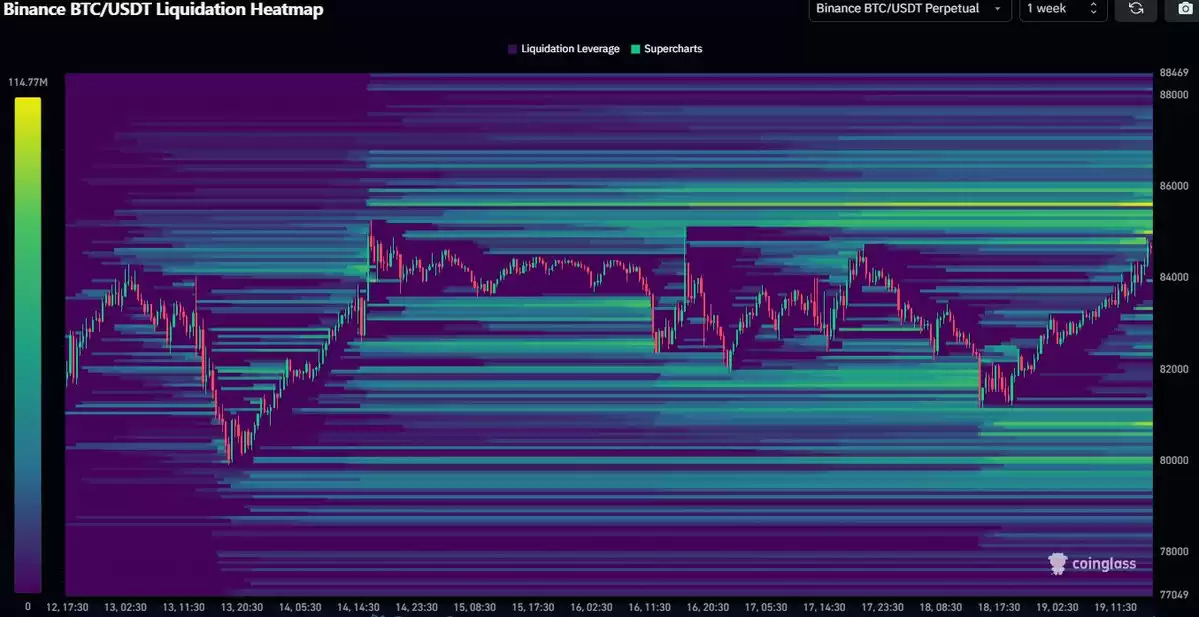Click the 86000 price axis label
This screenshot has width=1199, height=617.
click(x=1174, y=186)
